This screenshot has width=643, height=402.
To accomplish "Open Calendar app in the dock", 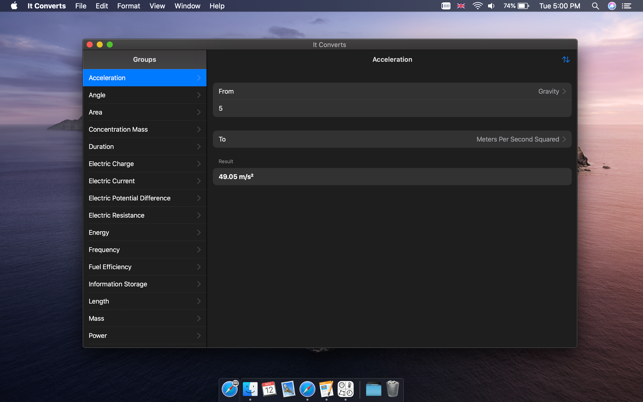I will pos(269,389).
